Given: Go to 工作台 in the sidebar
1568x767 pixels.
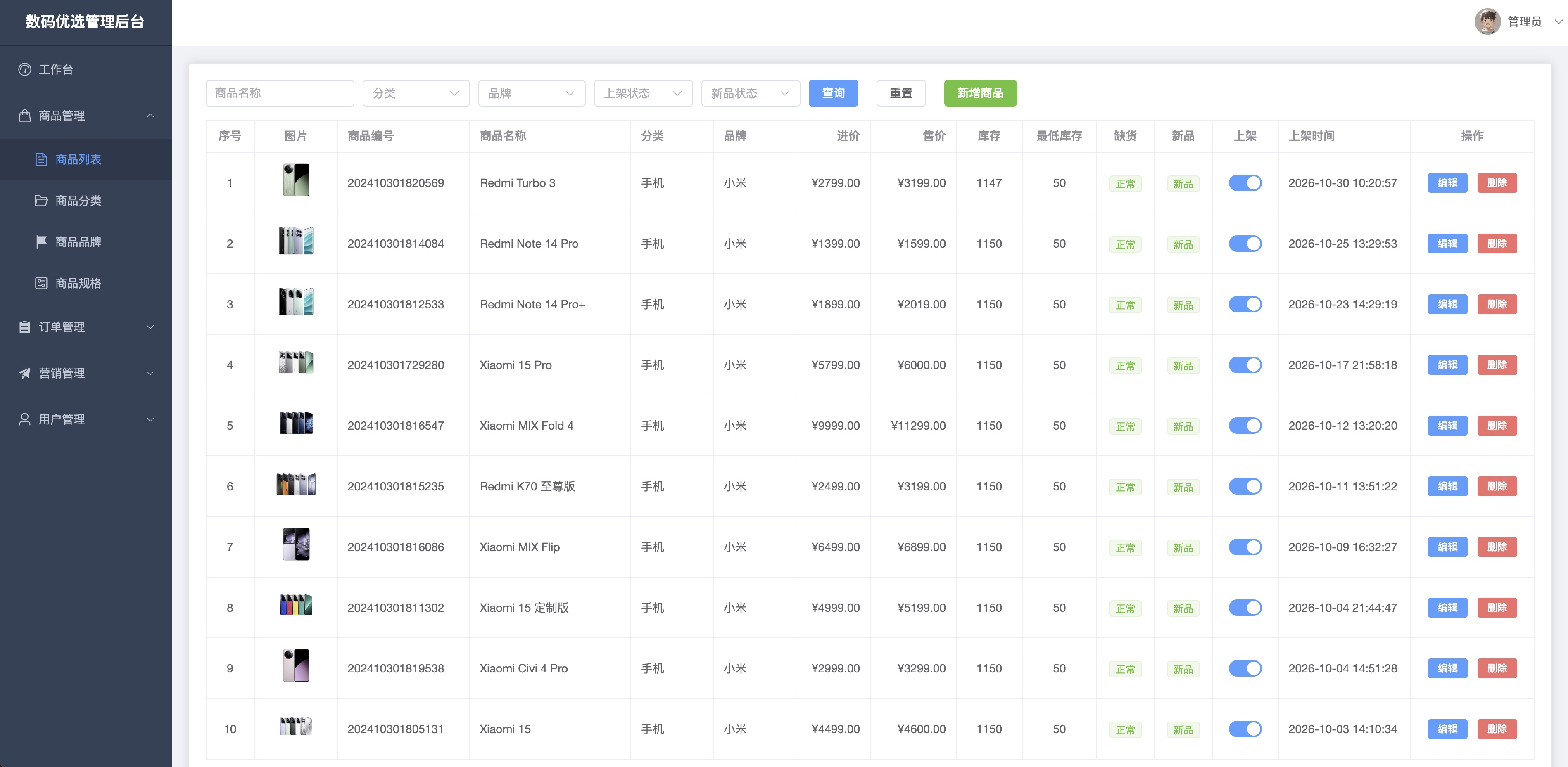Looking at the screenshot, I should pos(86,69).
